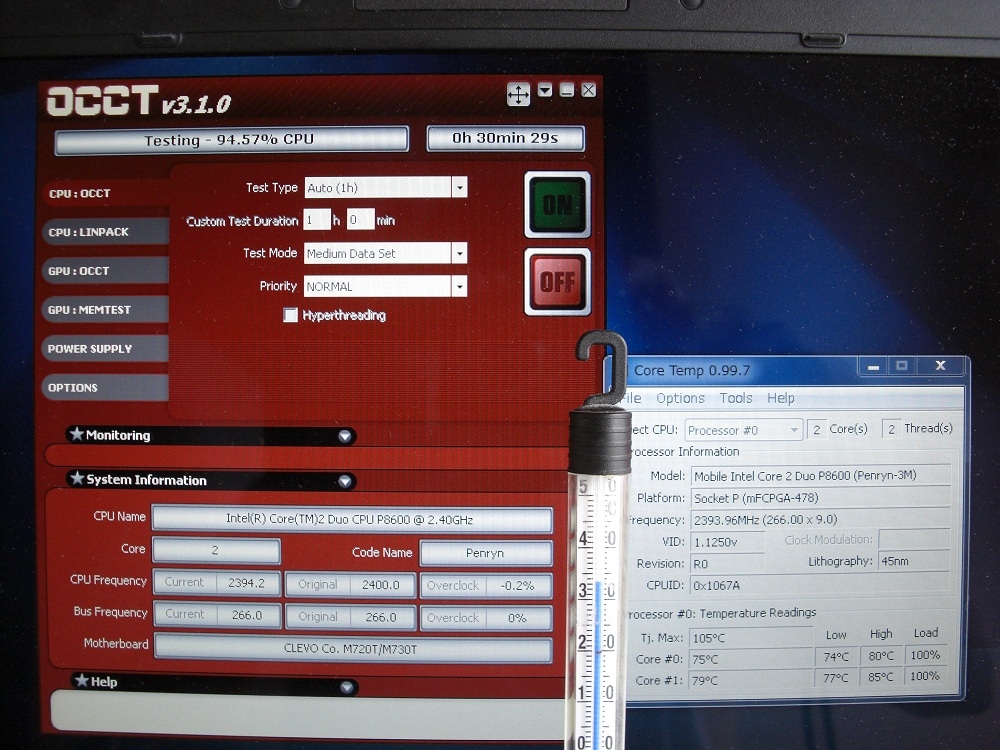Click the Lithography value 45nm
The width and height of the screenshot is (1000, 750).
(x=914, y=561)
